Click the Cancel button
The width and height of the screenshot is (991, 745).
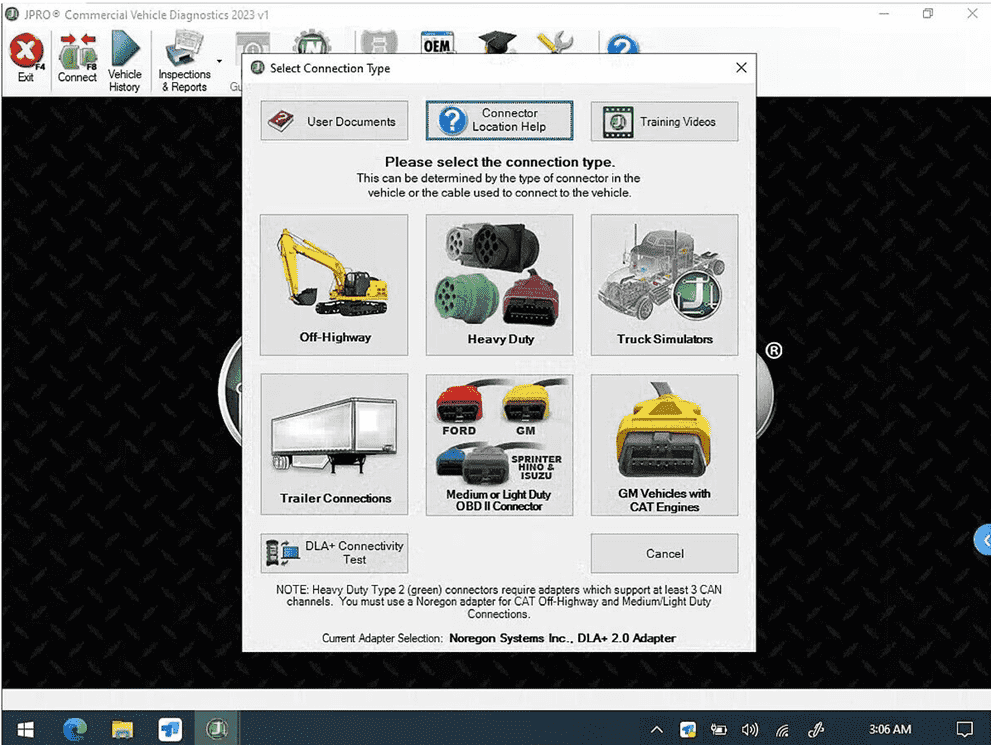(x=664, y=553)
